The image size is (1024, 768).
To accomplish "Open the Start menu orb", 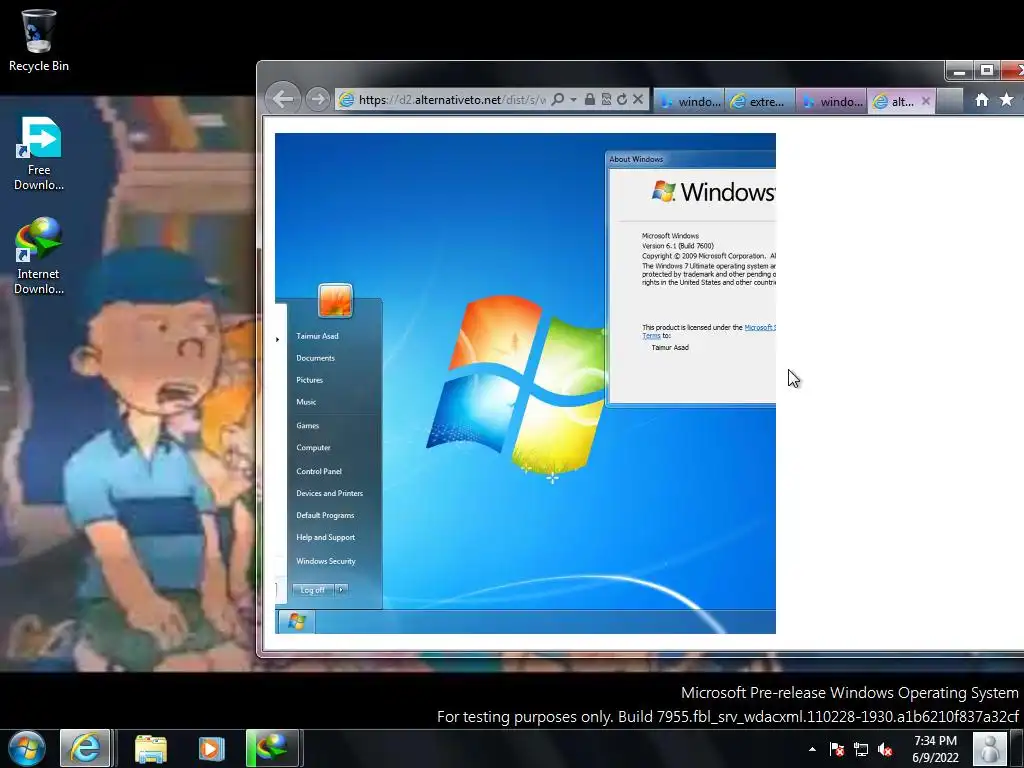I will tap(27, 748).
